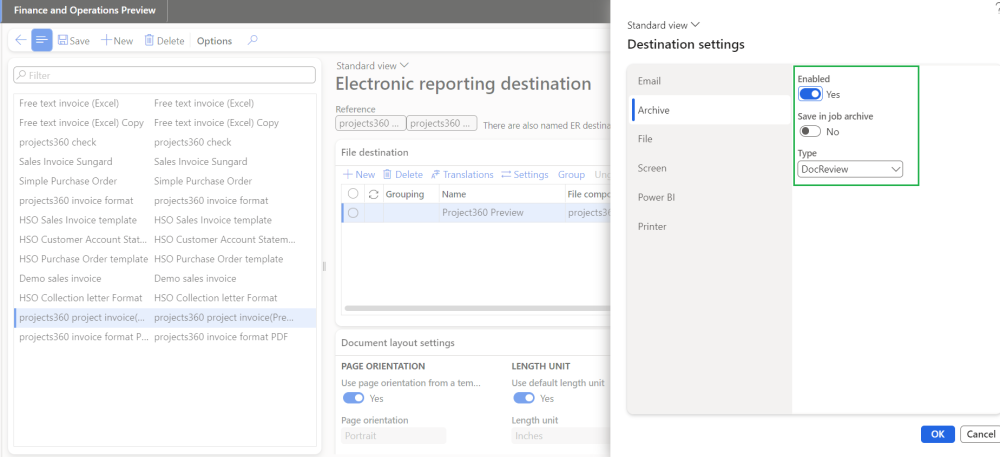Screen dimensions: 1000x457
Task: Open the Type dropdown showing DocReview
Action: [x=850, y=170]
